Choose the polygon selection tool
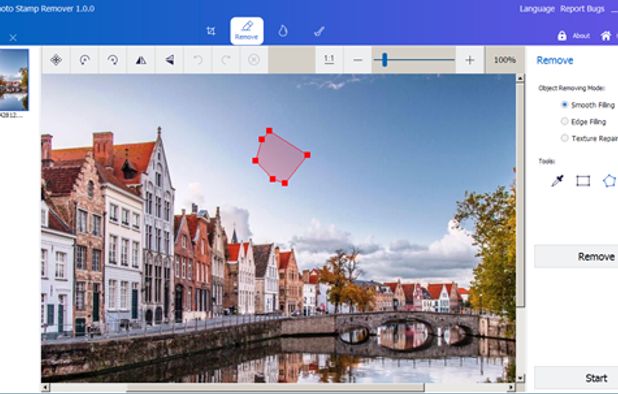 click(x=609, y=181)
